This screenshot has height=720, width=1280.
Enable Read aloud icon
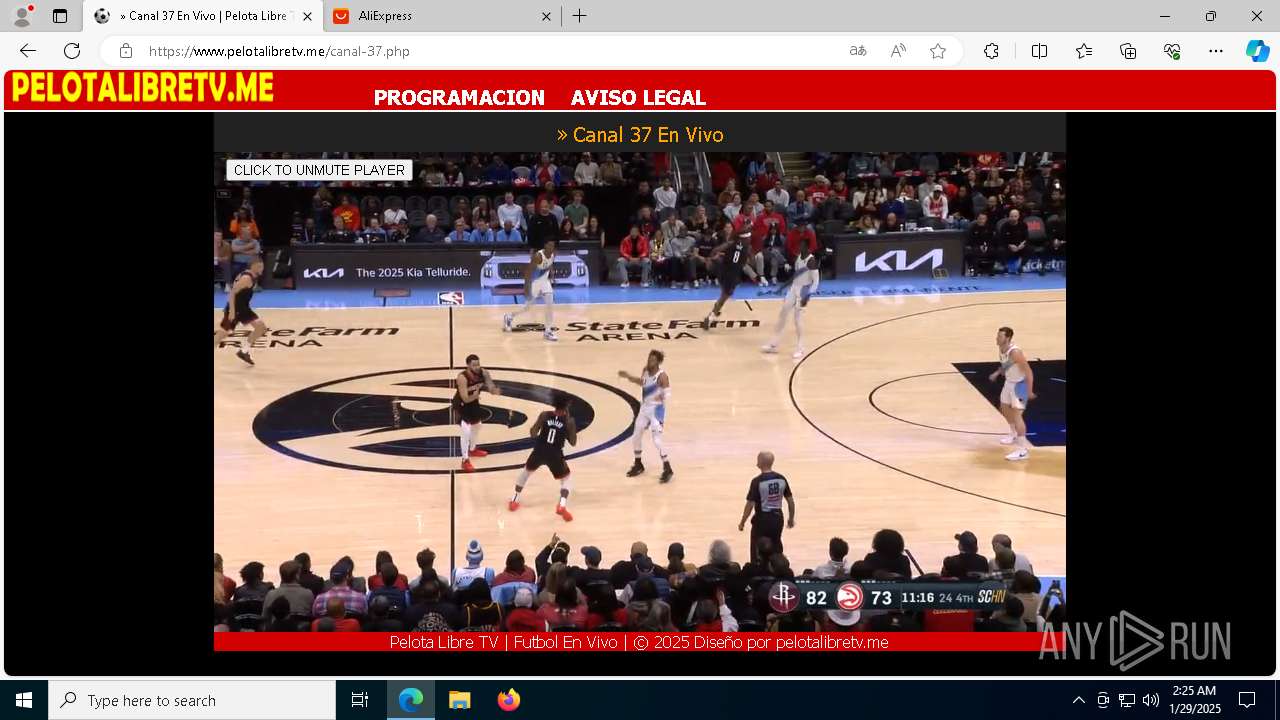898,51
